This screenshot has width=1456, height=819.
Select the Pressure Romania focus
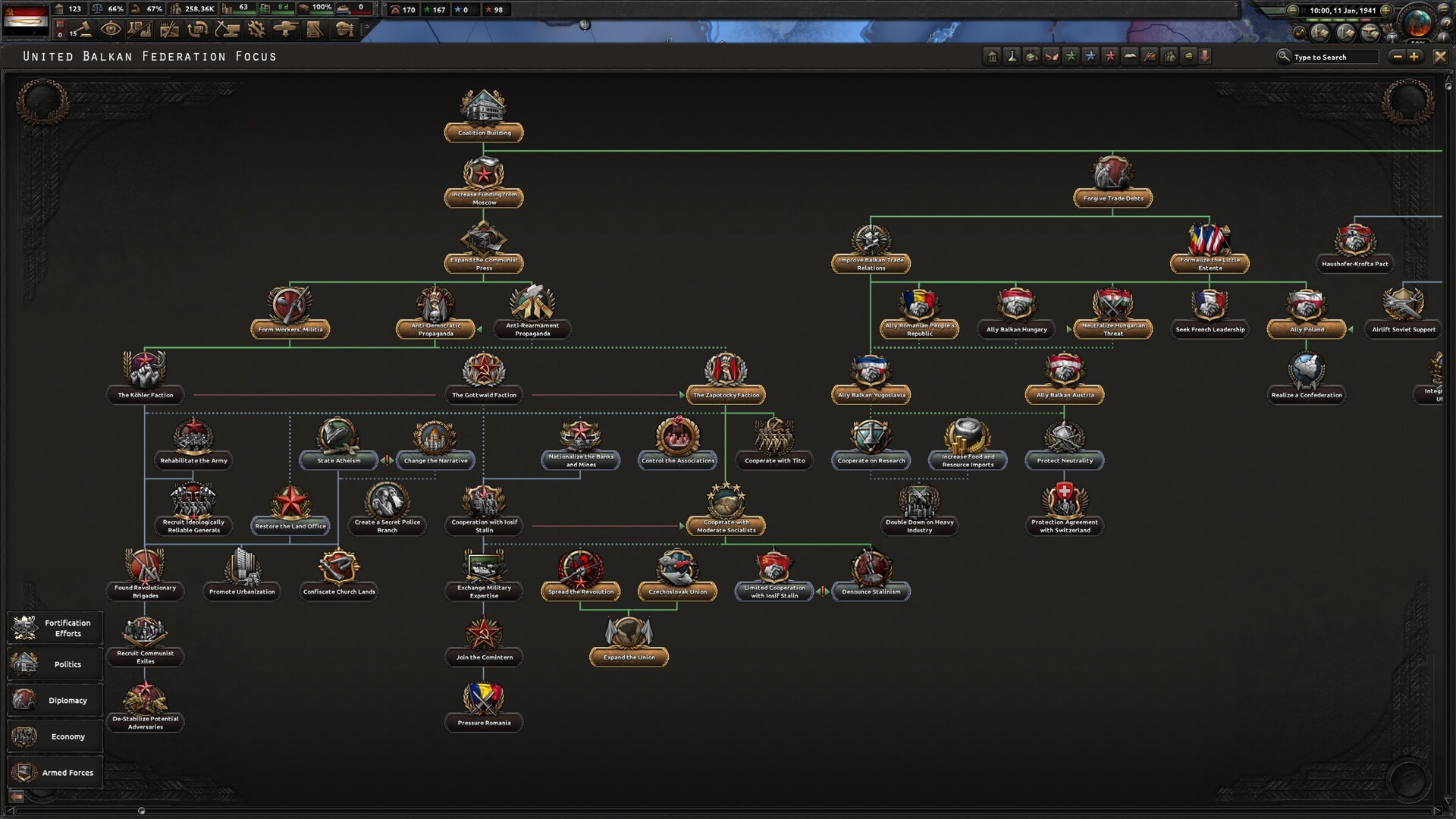click(484, 705)
